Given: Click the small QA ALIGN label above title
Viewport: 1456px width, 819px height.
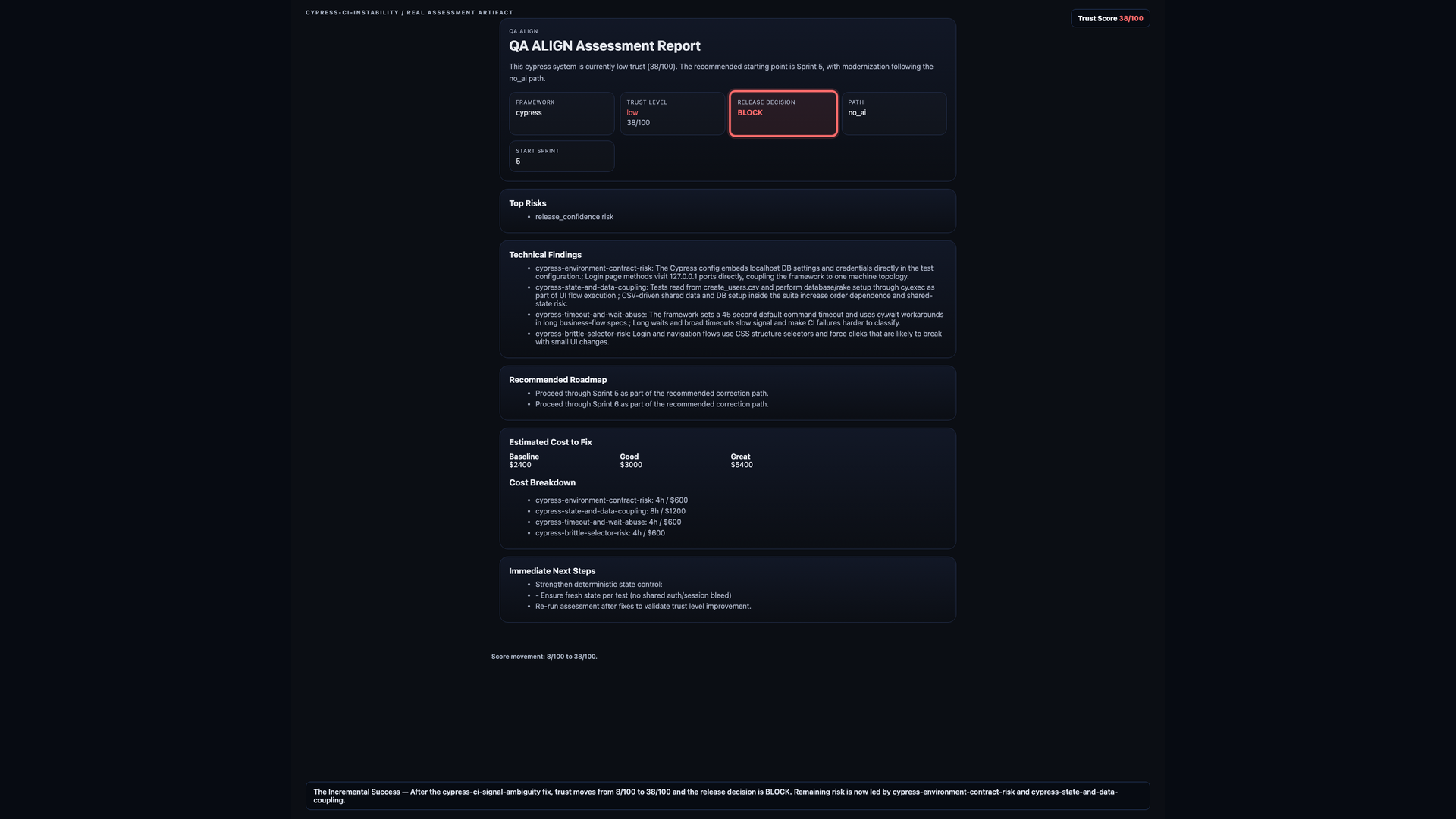Looking at the screenshot, I should (523, 31).
